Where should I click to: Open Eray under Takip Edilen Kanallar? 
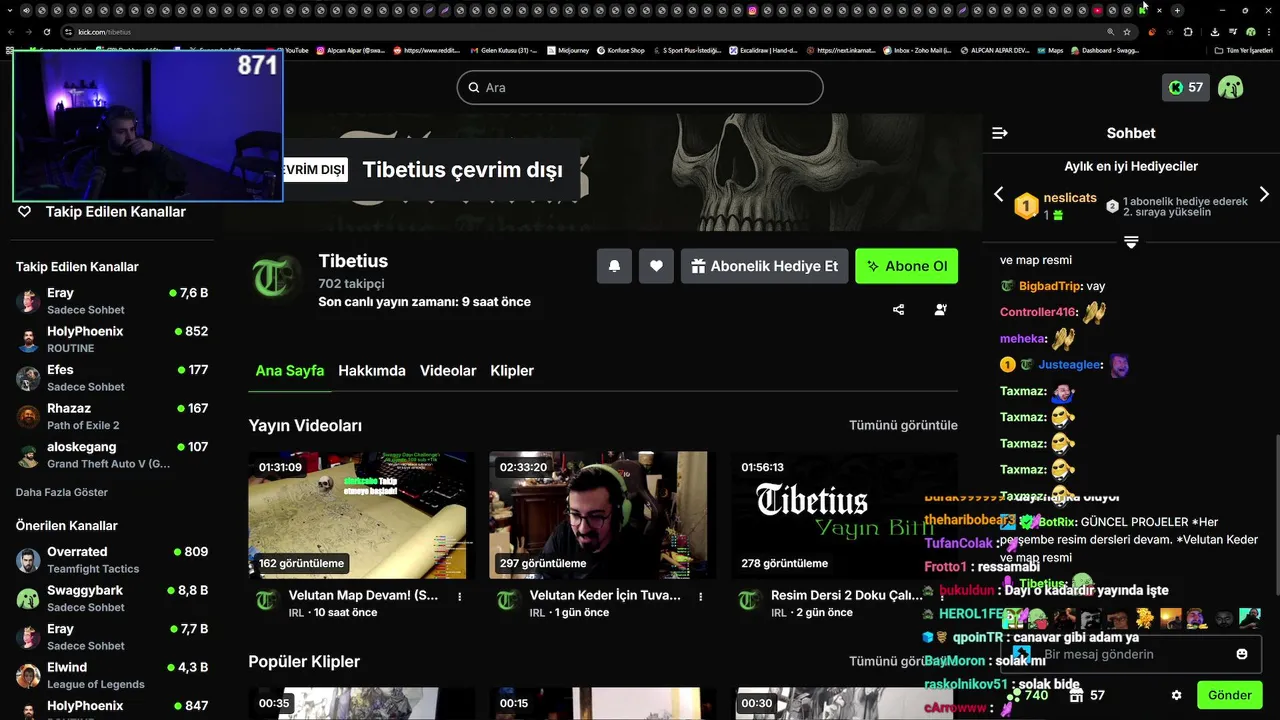(112, 301)
